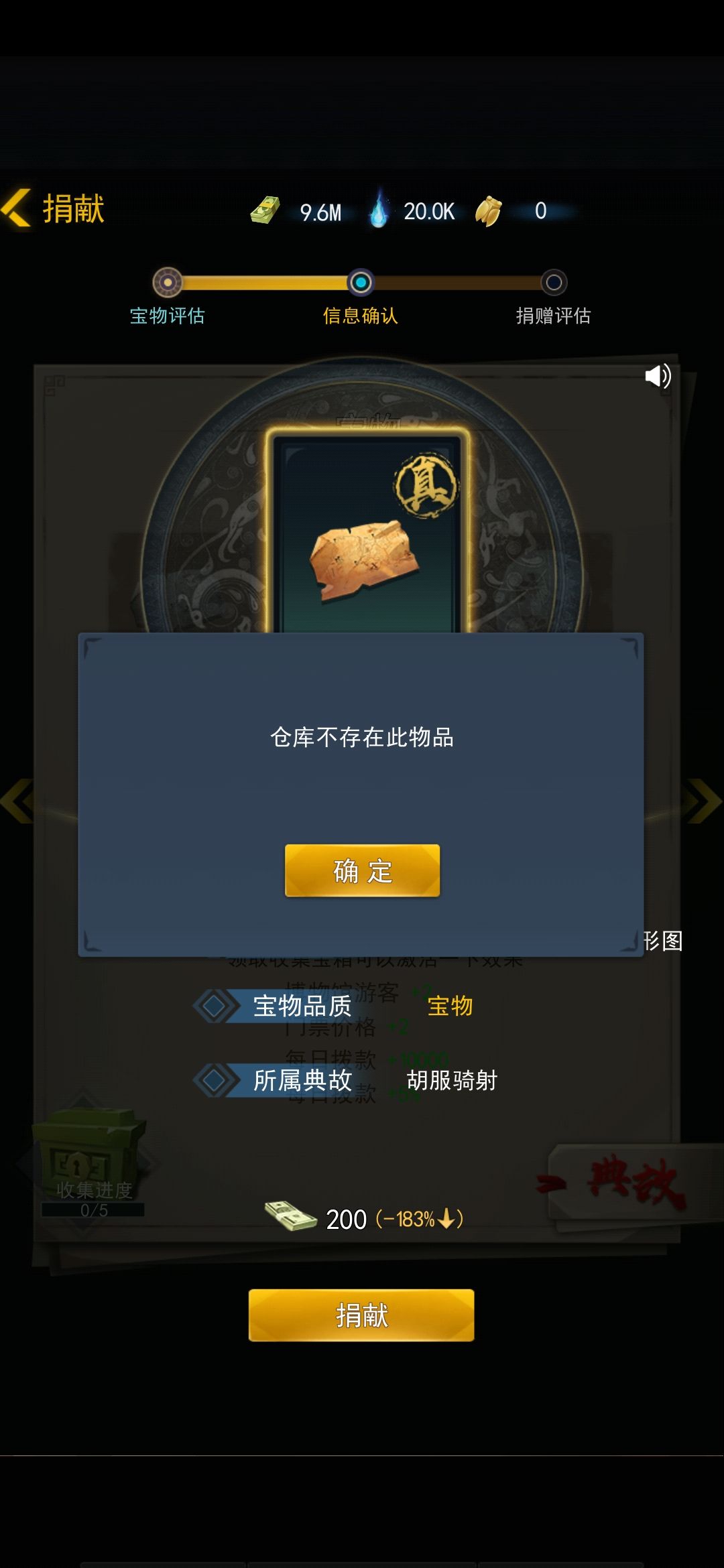This screenshot has height=1568, width=724.
Task: Tap the 真 authenticity seal icon
Action: point(426,485)
